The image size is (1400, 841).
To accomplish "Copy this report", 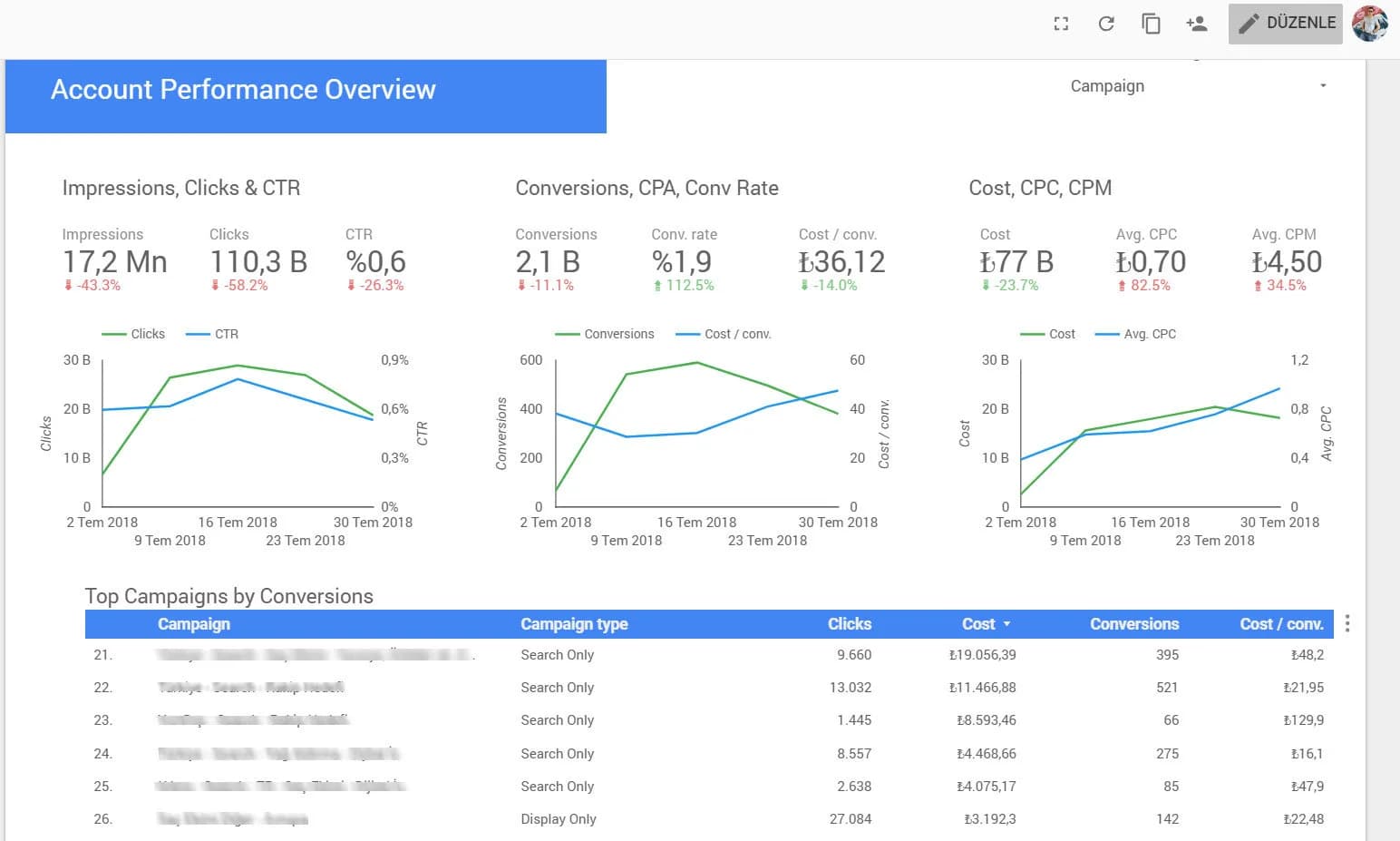I will coord(1151,24).
